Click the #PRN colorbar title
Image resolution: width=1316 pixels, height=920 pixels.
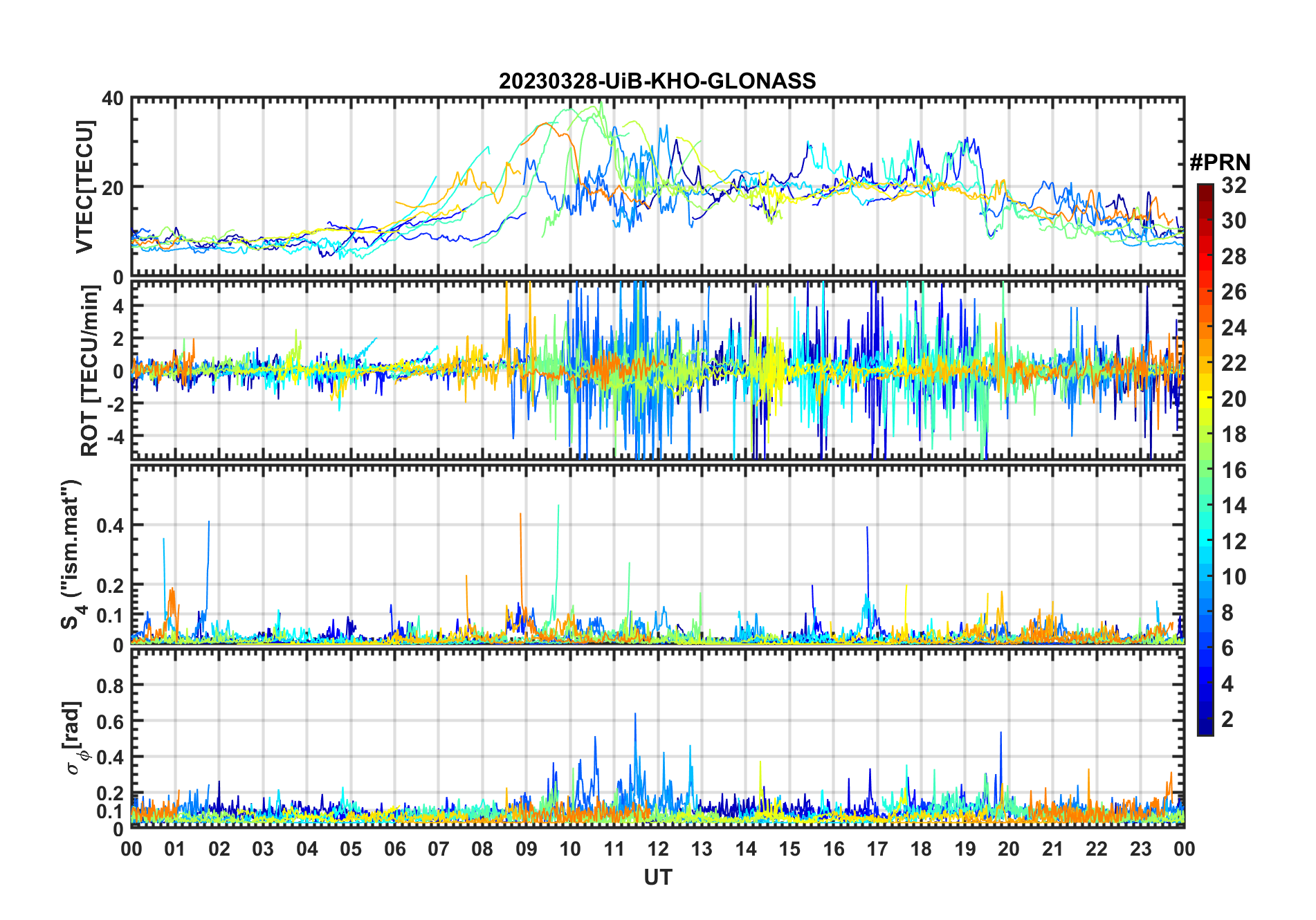[x=1220, y=163]
